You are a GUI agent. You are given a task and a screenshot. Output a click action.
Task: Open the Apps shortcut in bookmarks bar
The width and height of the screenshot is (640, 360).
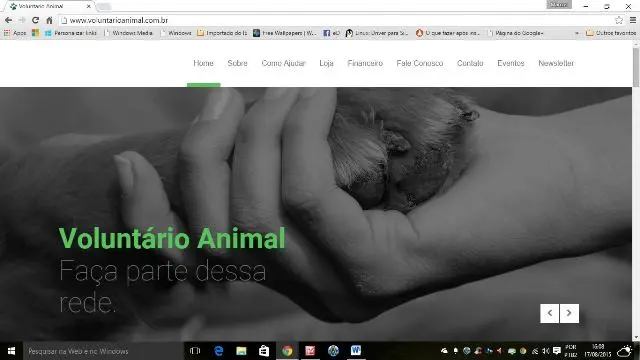point(15,33)
